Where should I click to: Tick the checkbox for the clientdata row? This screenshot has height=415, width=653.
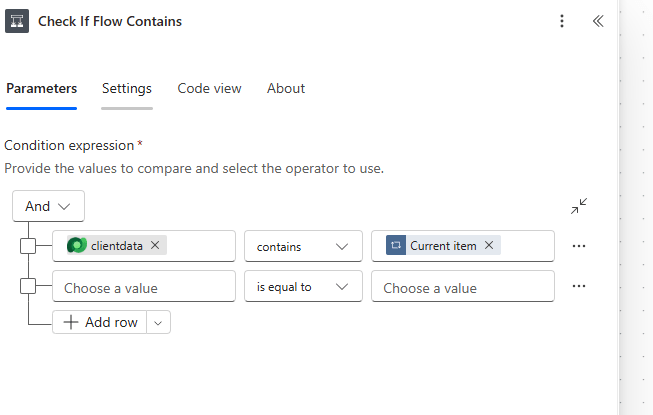(x=28, y=246)
